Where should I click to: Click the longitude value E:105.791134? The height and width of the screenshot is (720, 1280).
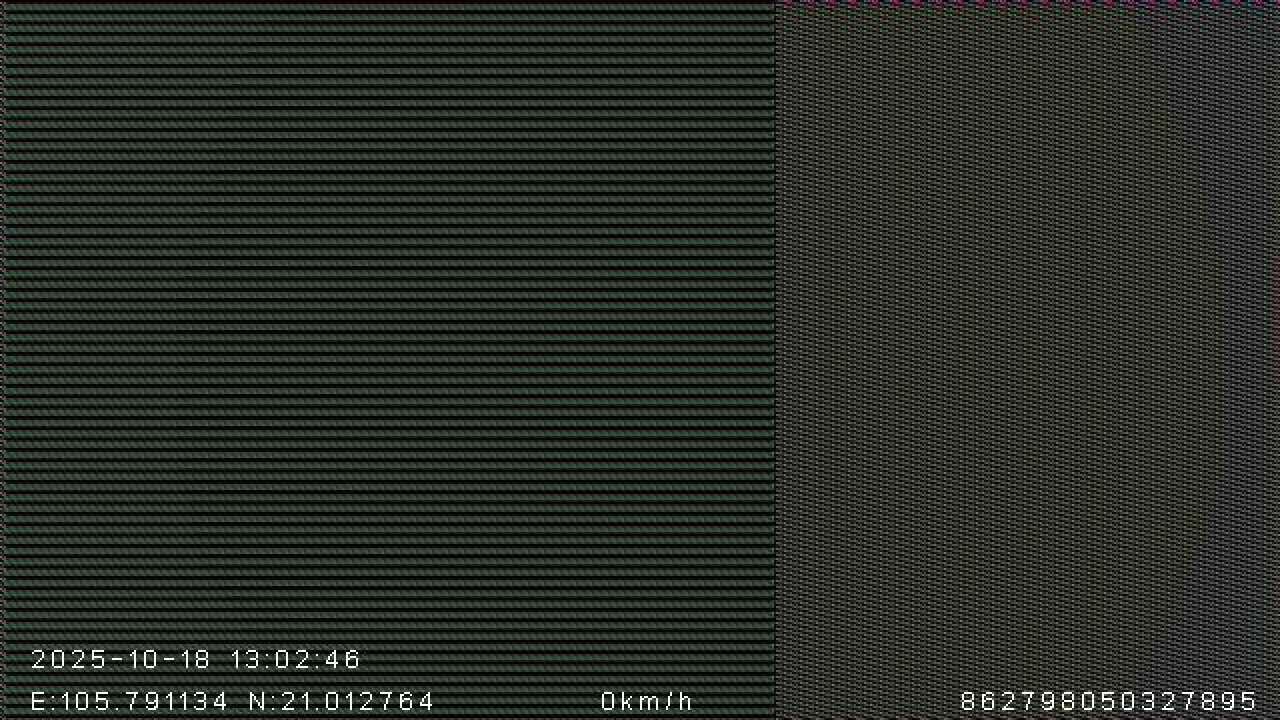[x=130, y=702]
